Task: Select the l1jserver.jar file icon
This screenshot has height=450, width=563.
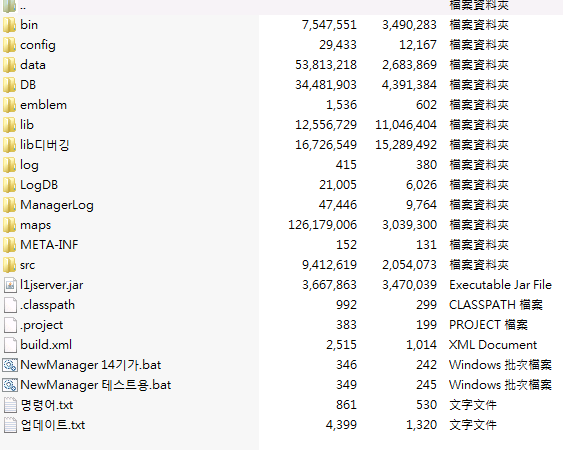Action: click(10, 285)
